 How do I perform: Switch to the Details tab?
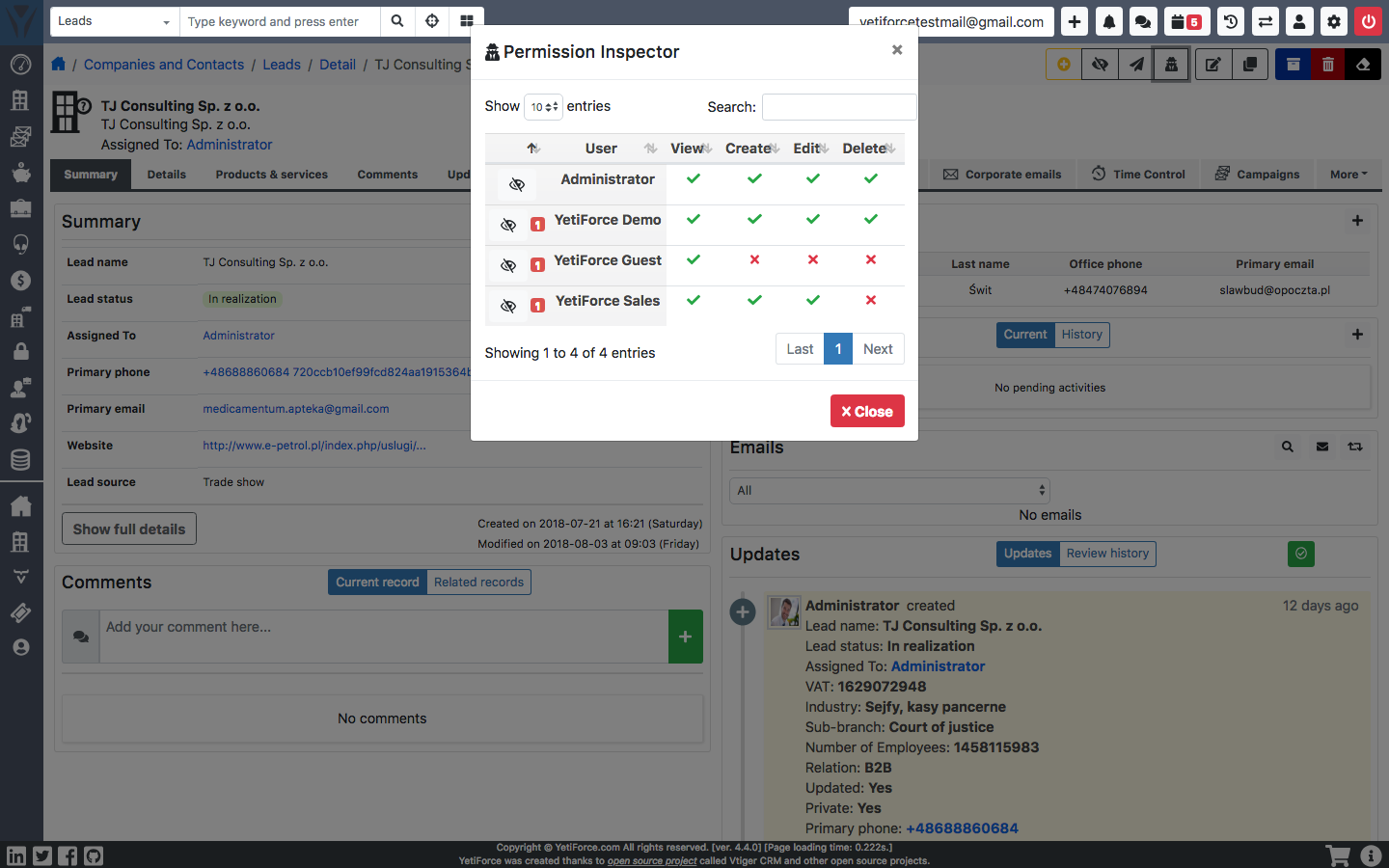coord(167,175)
